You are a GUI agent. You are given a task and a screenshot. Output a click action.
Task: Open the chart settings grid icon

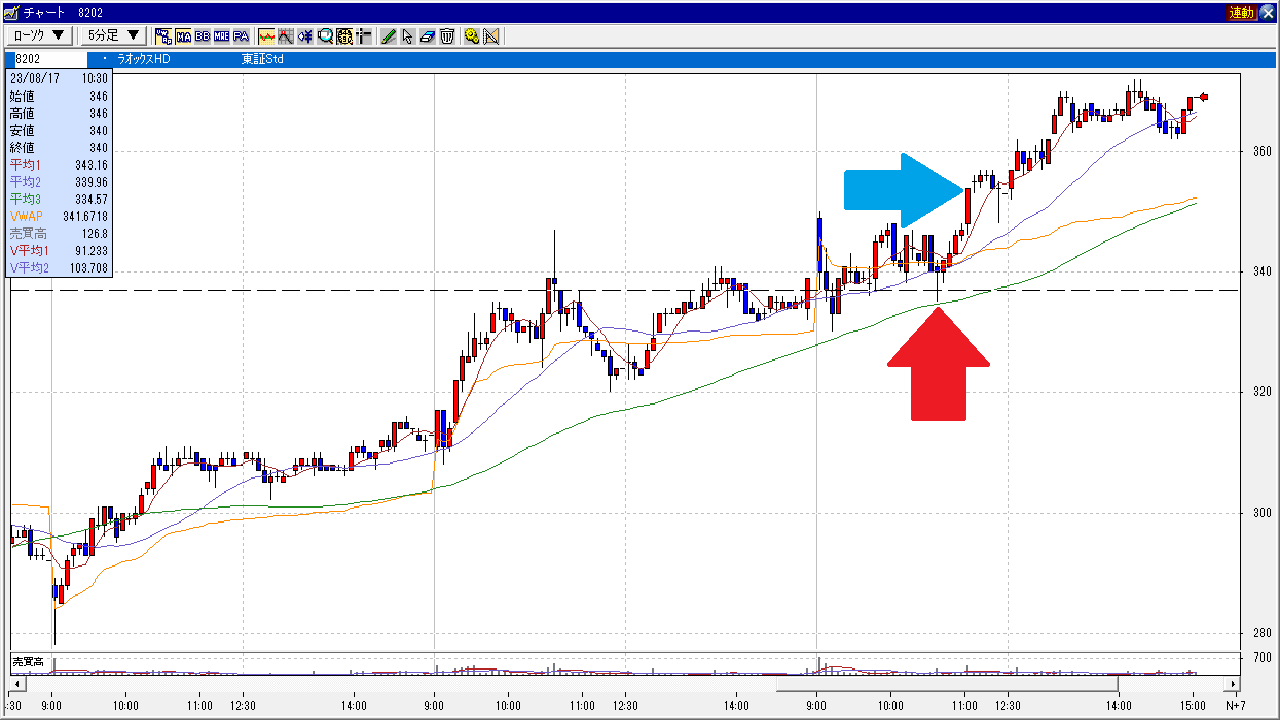tap(345, 36)
